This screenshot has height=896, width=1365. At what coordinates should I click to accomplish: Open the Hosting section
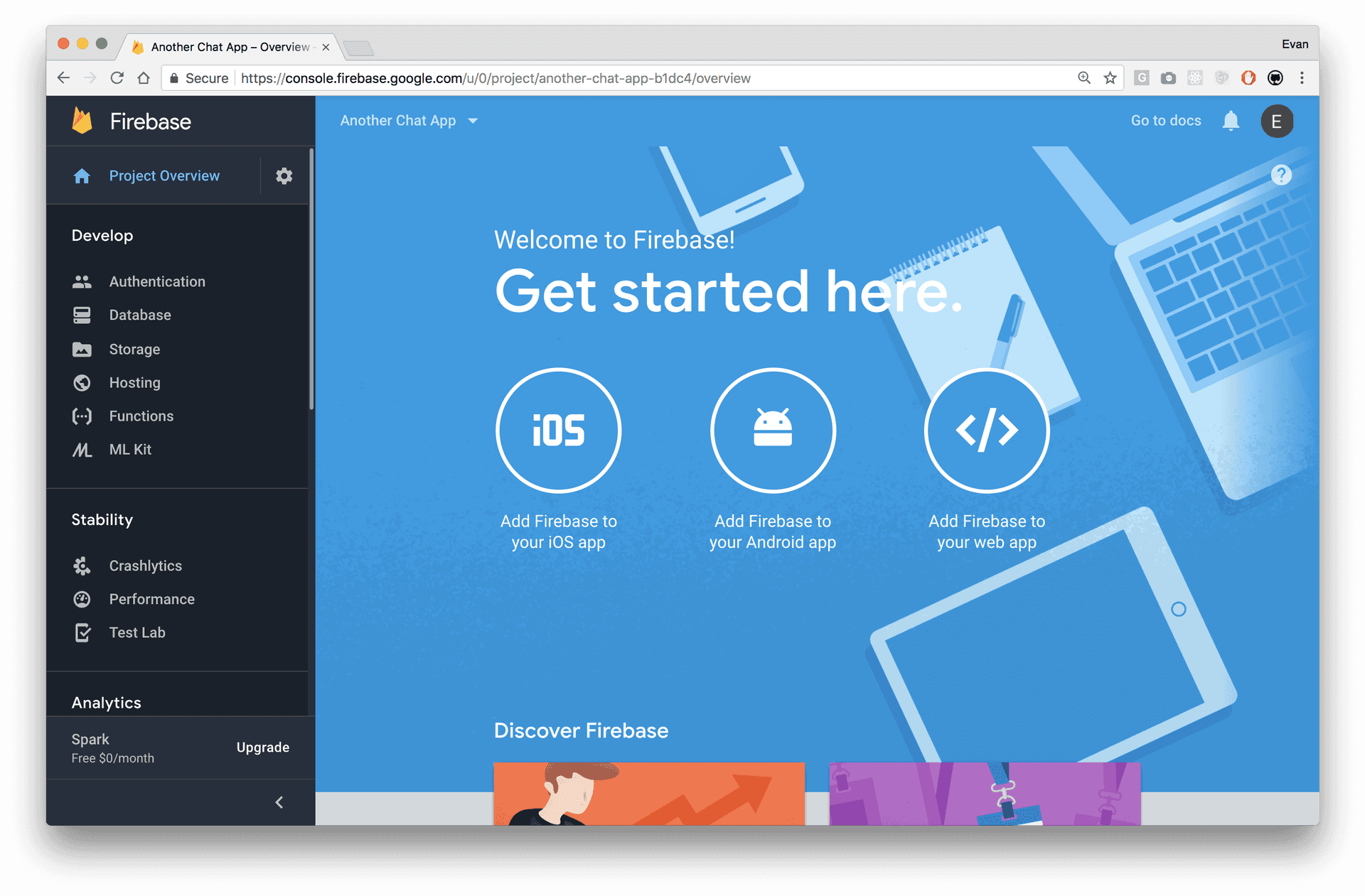[x=134, y=382]
